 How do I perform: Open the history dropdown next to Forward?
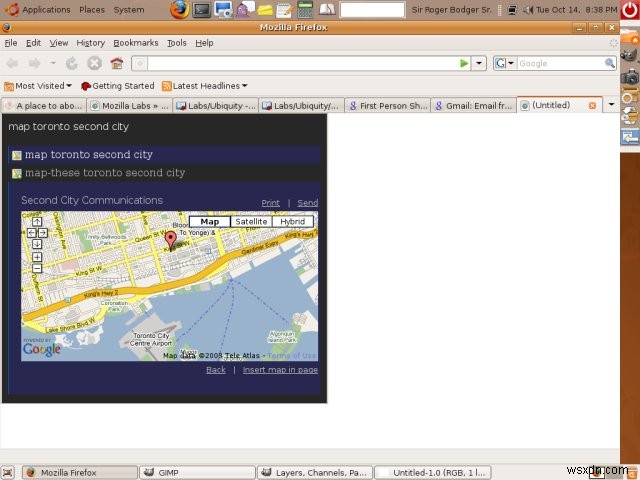pyautogui.click(x=53, y=63)
